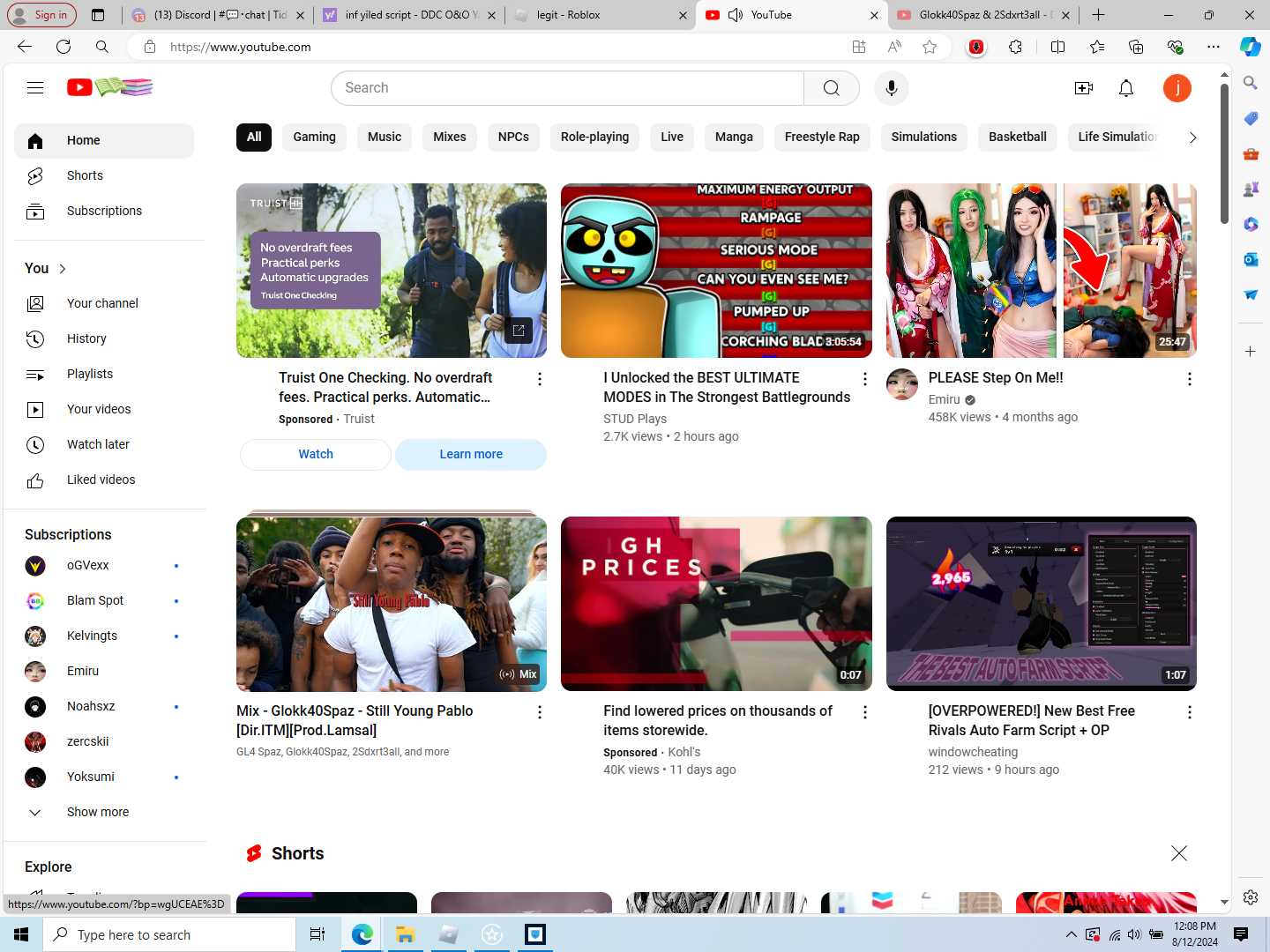Open Your channel in sidebar
This screenshot has width=1270, height=952.
pos(104,303)
